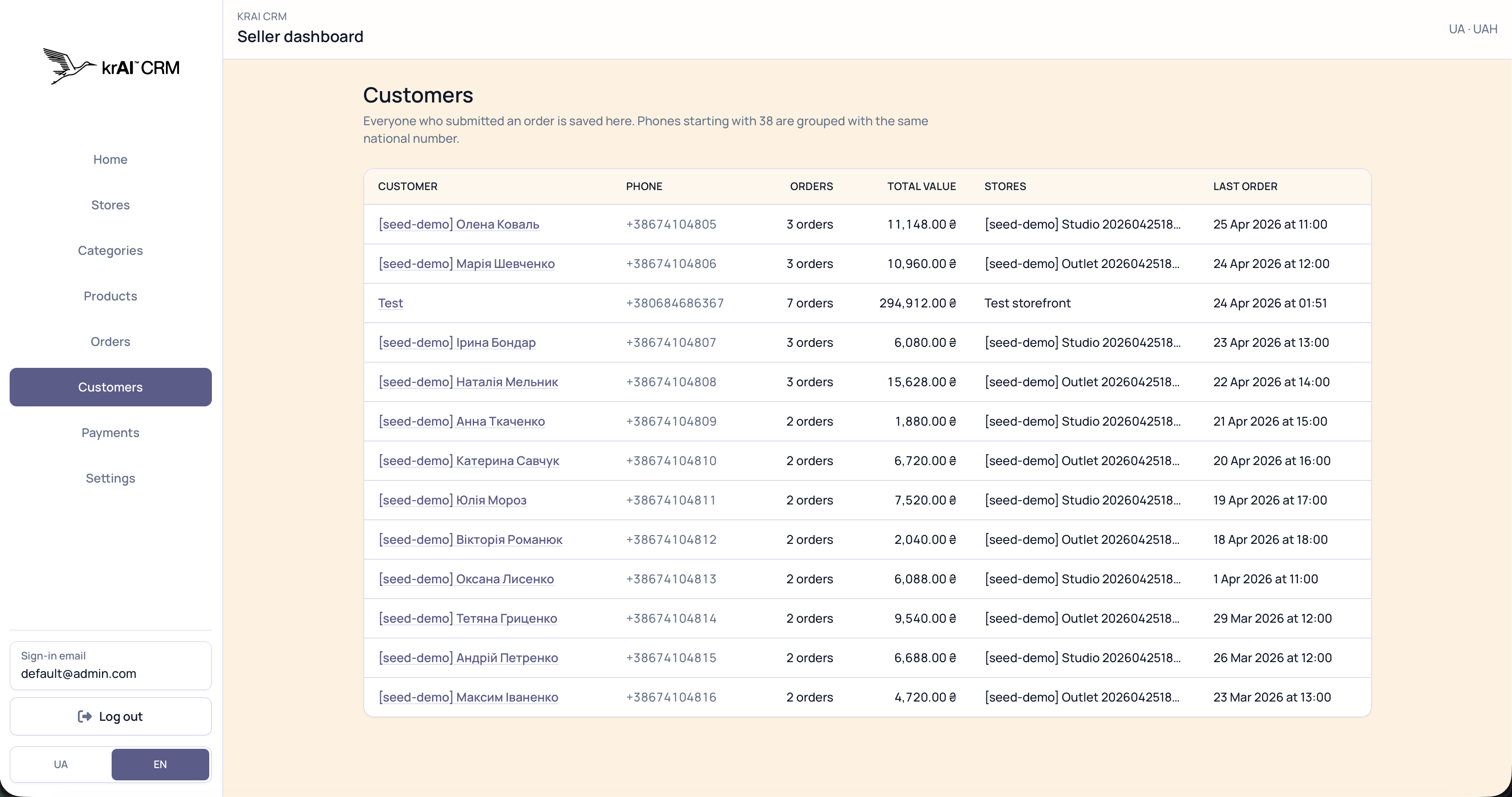Click the sign-in email field
Image resolution: width=1512 pixels, height=797 pixels.
110,666
